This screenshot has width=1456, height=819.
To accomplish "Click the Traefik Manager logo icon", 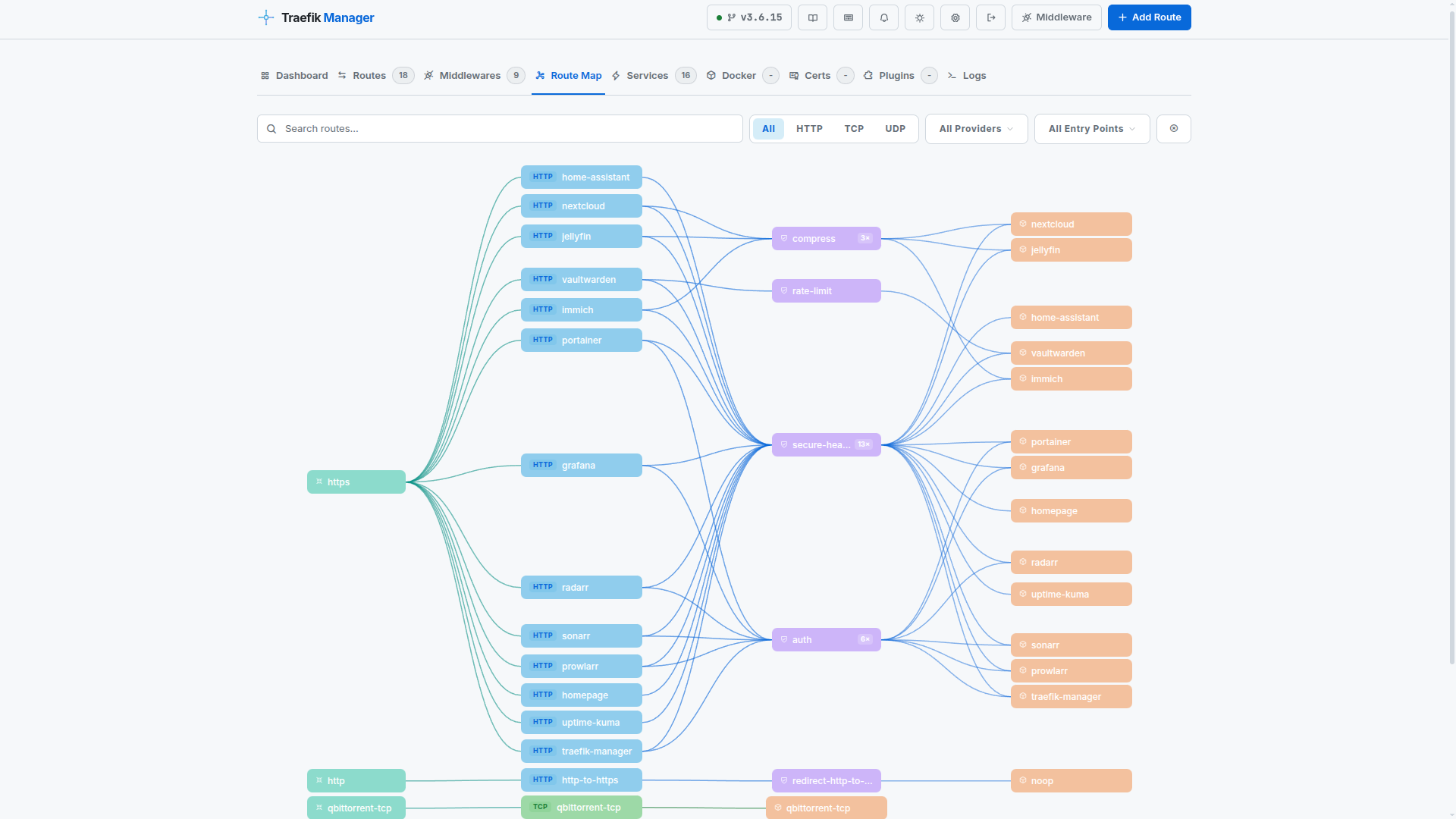I will tap(265, 17).
